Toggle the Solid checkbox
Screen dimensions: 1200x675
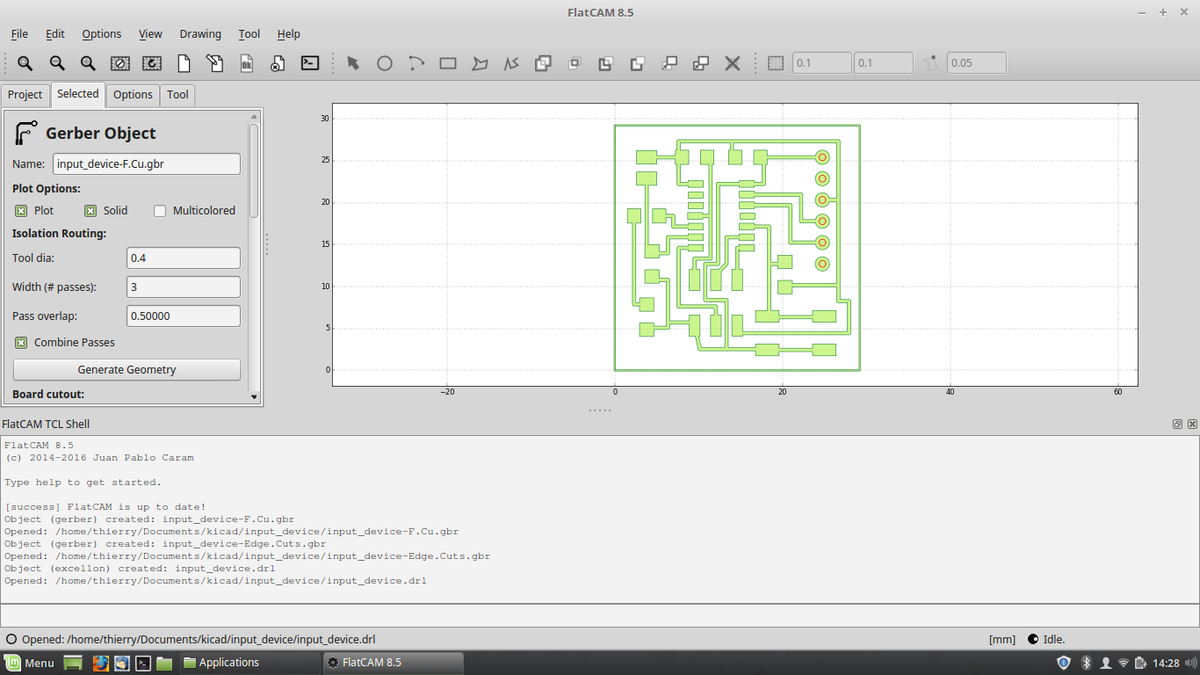(x=90, y=211)
